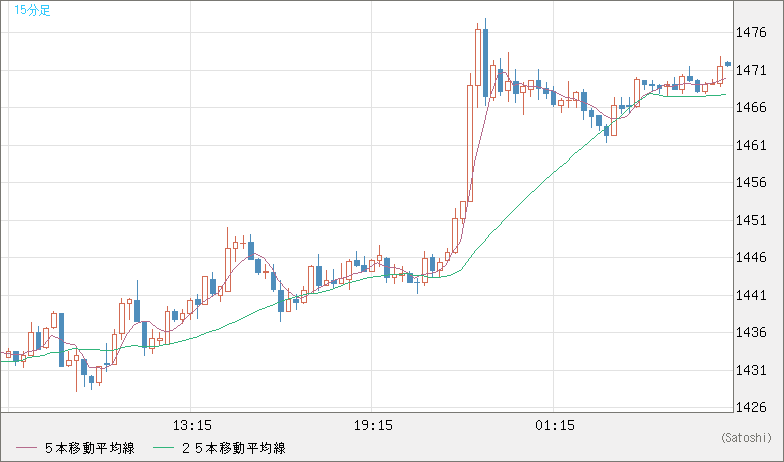Click the green 25-period legend line sample
This screenshot has height=462, width=784.
click(163, 448)
